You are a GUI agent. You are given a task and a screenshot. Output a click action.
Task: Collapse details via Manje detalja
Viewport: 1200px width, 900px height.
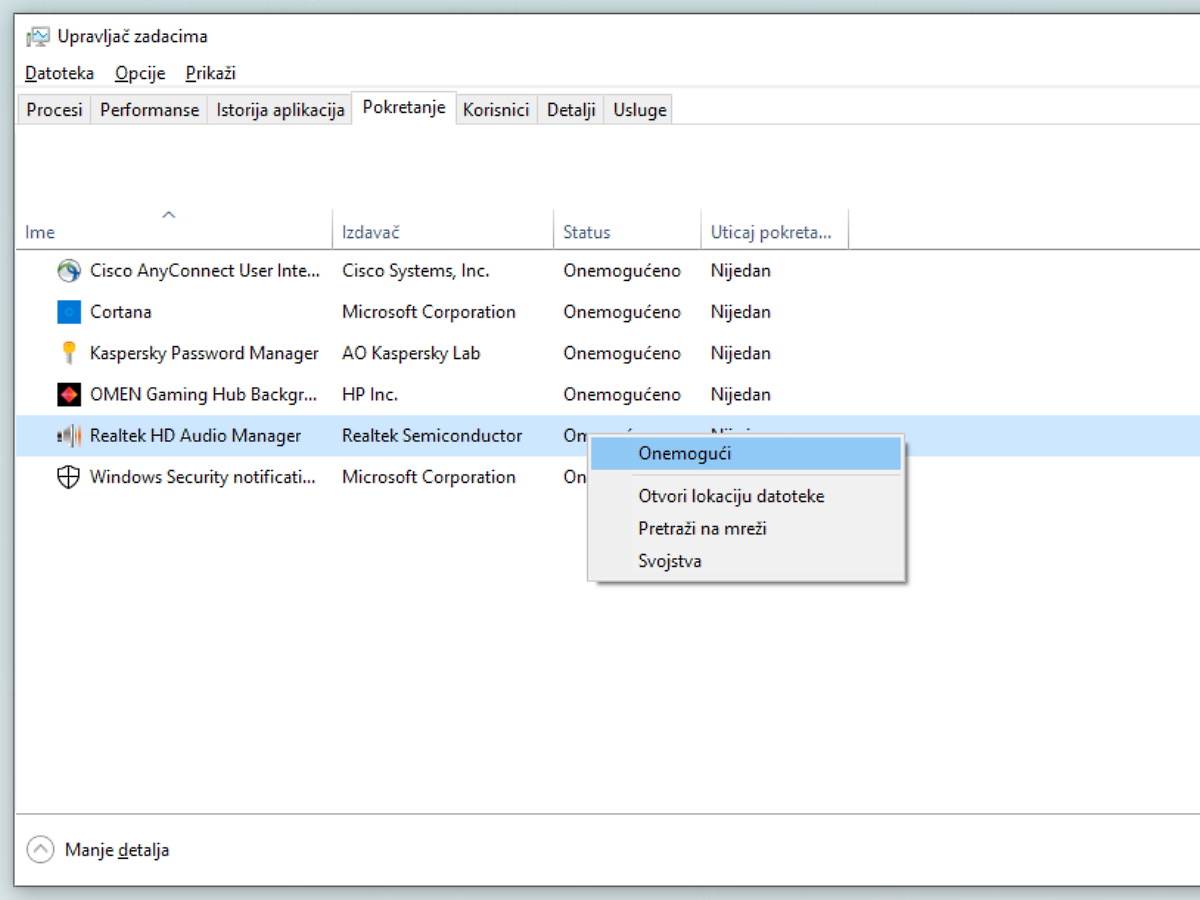point(117,849)
